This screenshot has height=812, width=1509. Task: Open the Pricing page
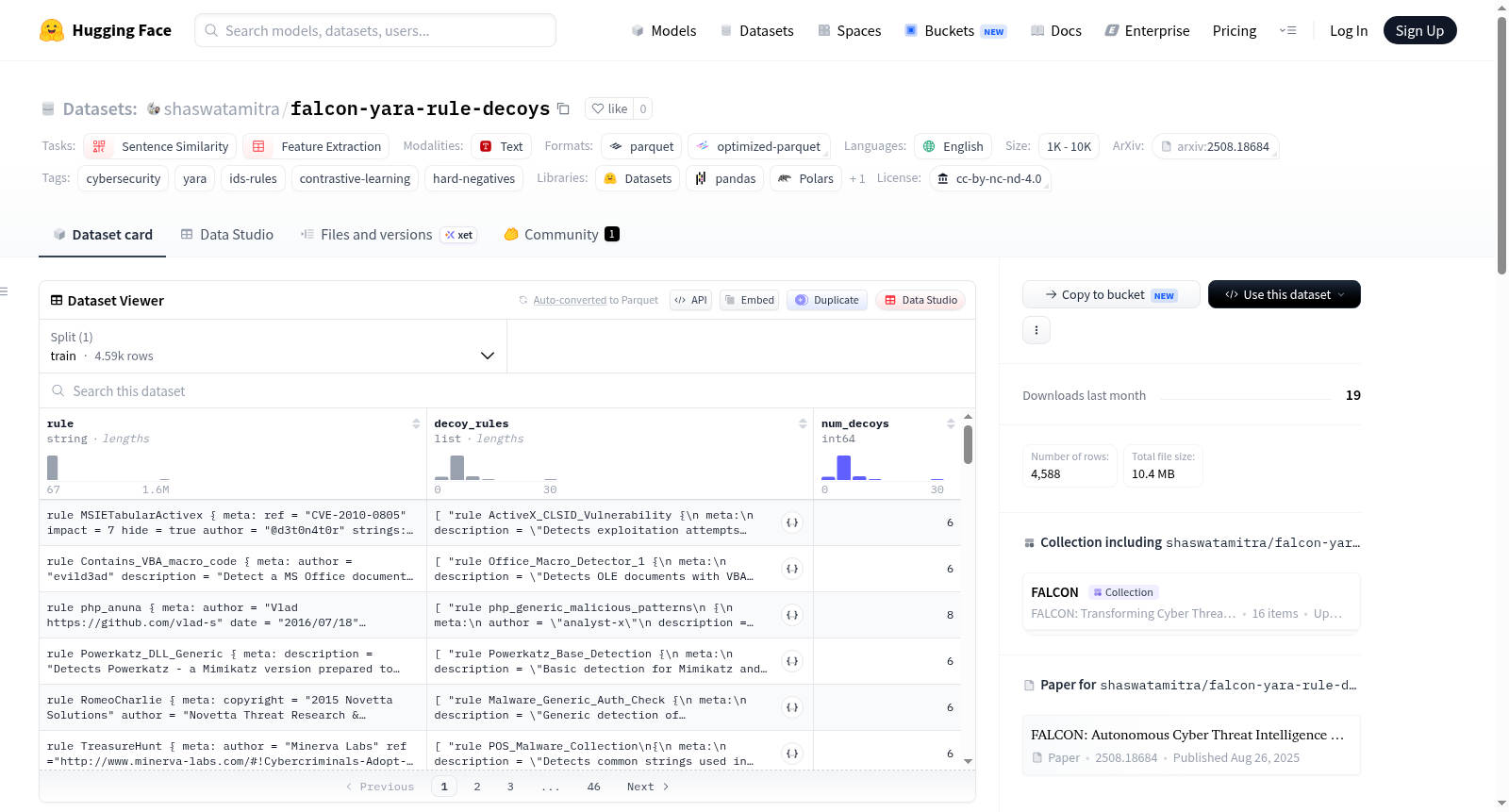tap(1235, 30)
